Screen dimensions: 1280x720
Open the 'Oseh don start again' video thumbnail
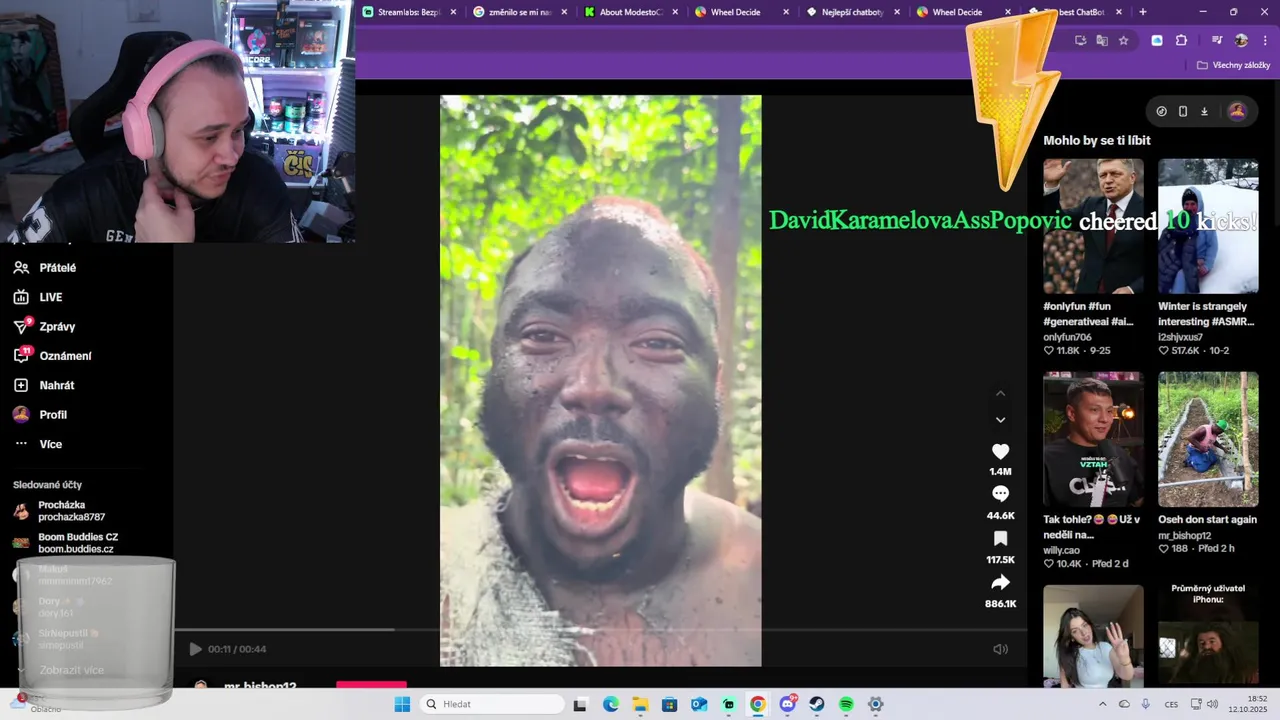(1208, 440)
